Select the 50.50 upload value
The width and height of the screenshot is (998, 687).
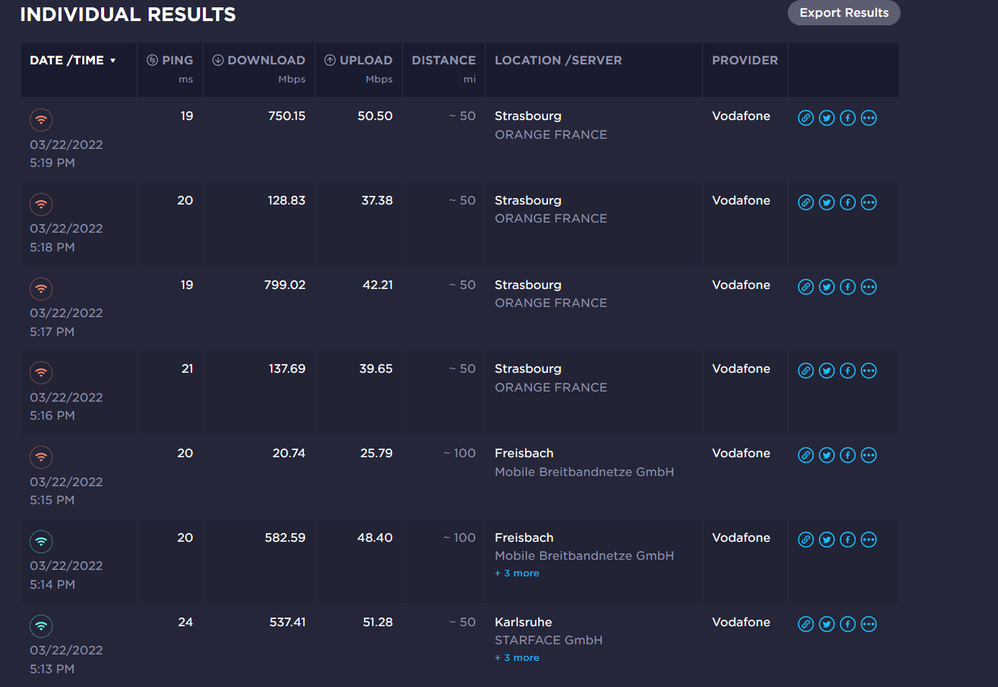(375, 116)
